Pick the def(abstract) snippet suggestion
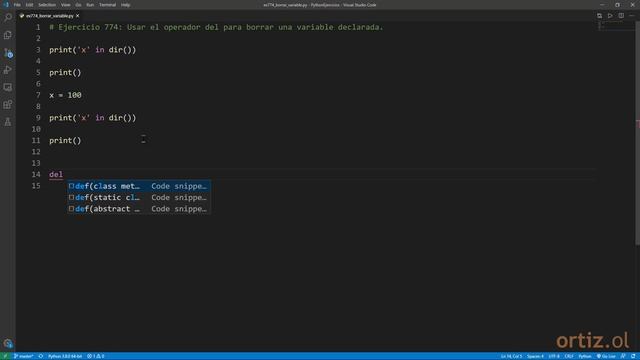Image resolution: width=640 pixels, height=360 pixels. click(x=139, y=209)
